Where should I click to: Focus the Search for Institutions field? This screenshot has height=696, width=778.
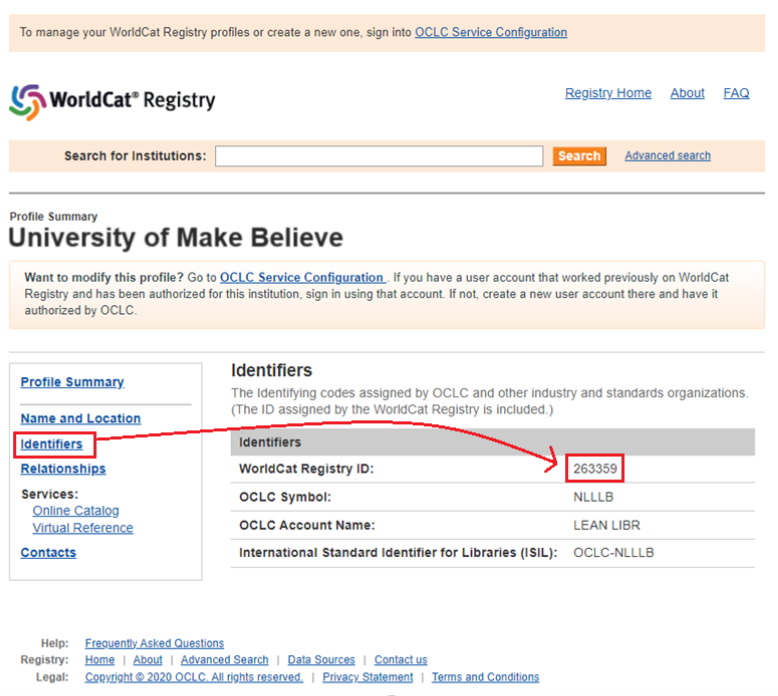379,156
